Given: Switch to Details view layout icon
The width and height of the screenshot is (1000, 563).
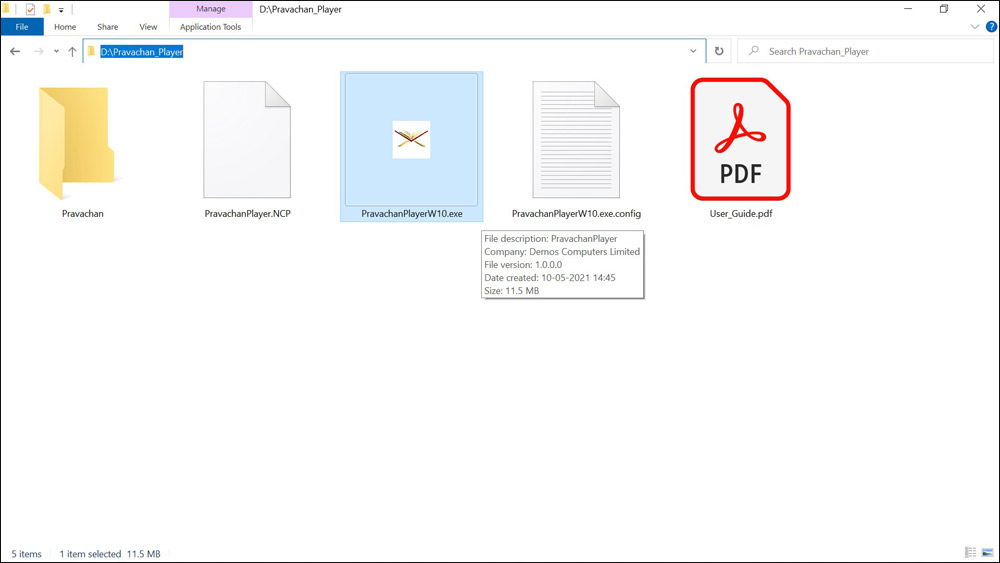Looking at the screenshot, I should [x=971, y=553].
